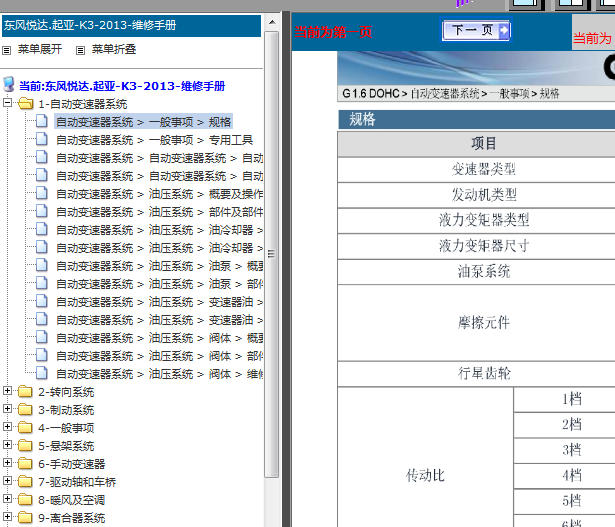Click page icon of 一般事项 > 规格 row
Image resolution: width=615 pixels, height=527 pixels.
[42, 121]
